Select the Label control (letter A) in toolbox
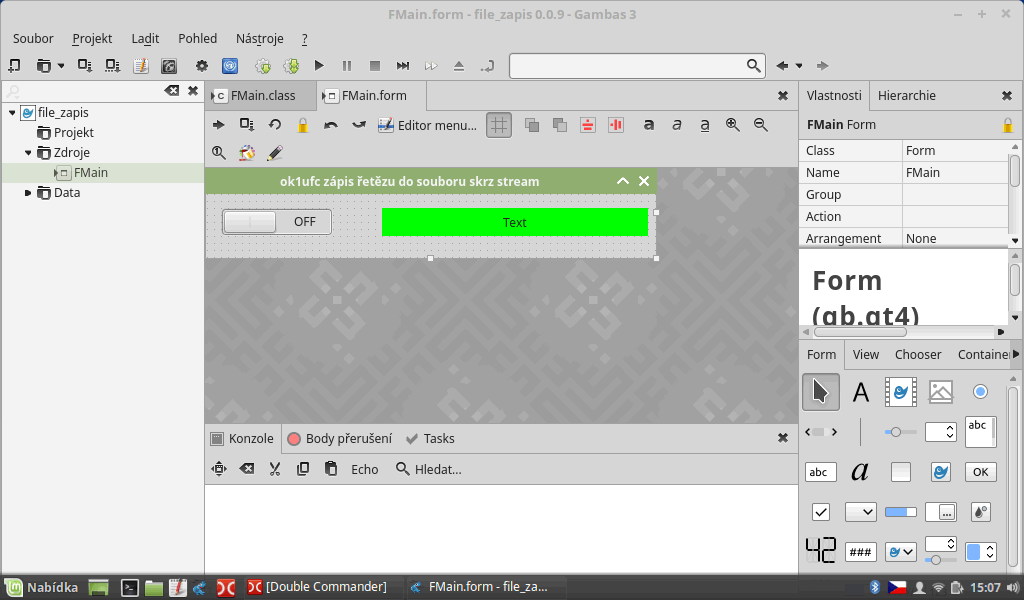1024x600 pixels. (860, 392)
